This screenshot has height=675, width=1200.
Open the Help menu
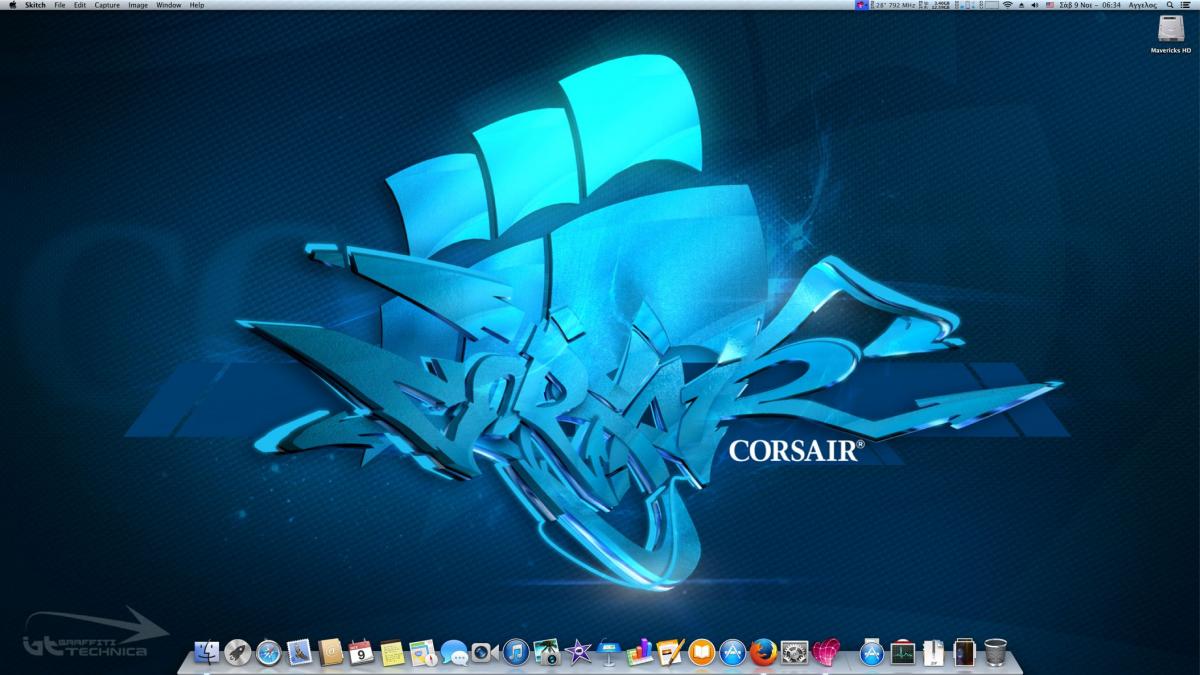pos(197,5)
